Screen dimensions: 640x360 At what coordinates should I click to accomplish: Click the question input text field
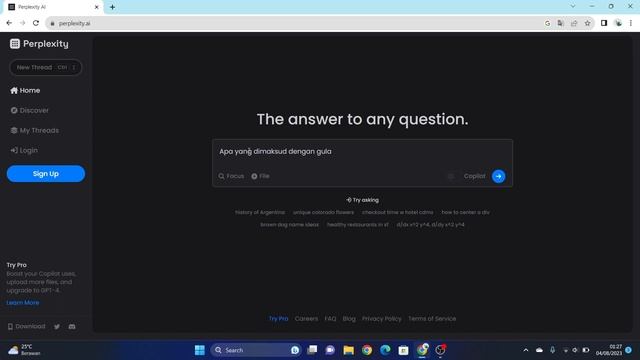pyautogui.click(x=362, y=151)
